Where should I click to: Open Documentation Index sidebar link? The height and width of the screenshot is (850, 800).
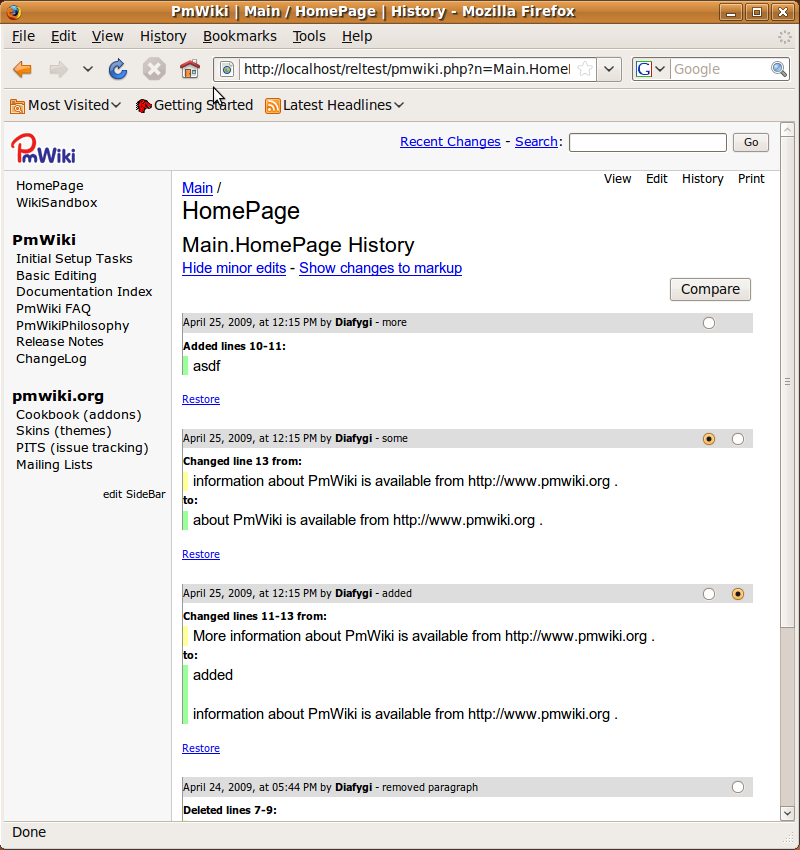(84, 292)
